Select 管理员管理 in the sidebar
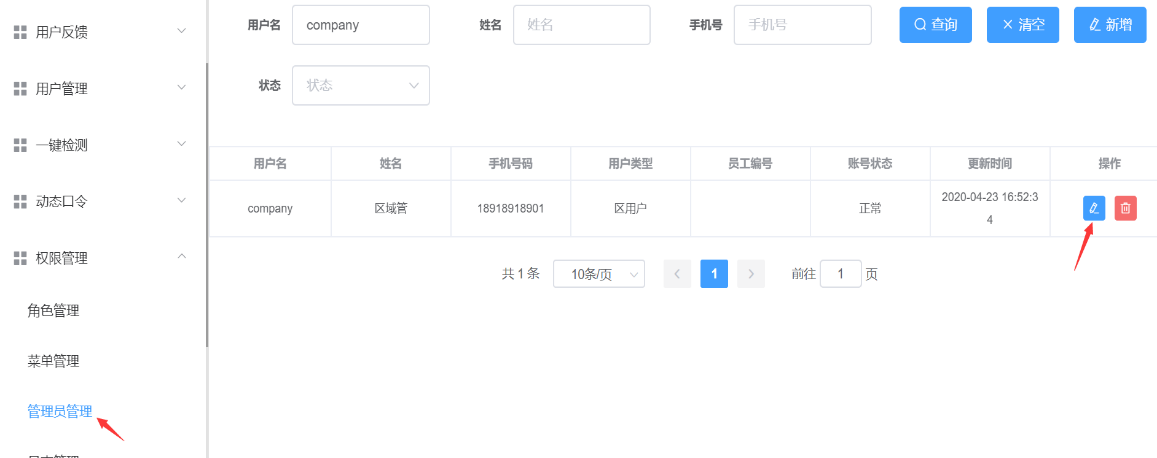1157x458 pixels. click(x=60, y=411)
